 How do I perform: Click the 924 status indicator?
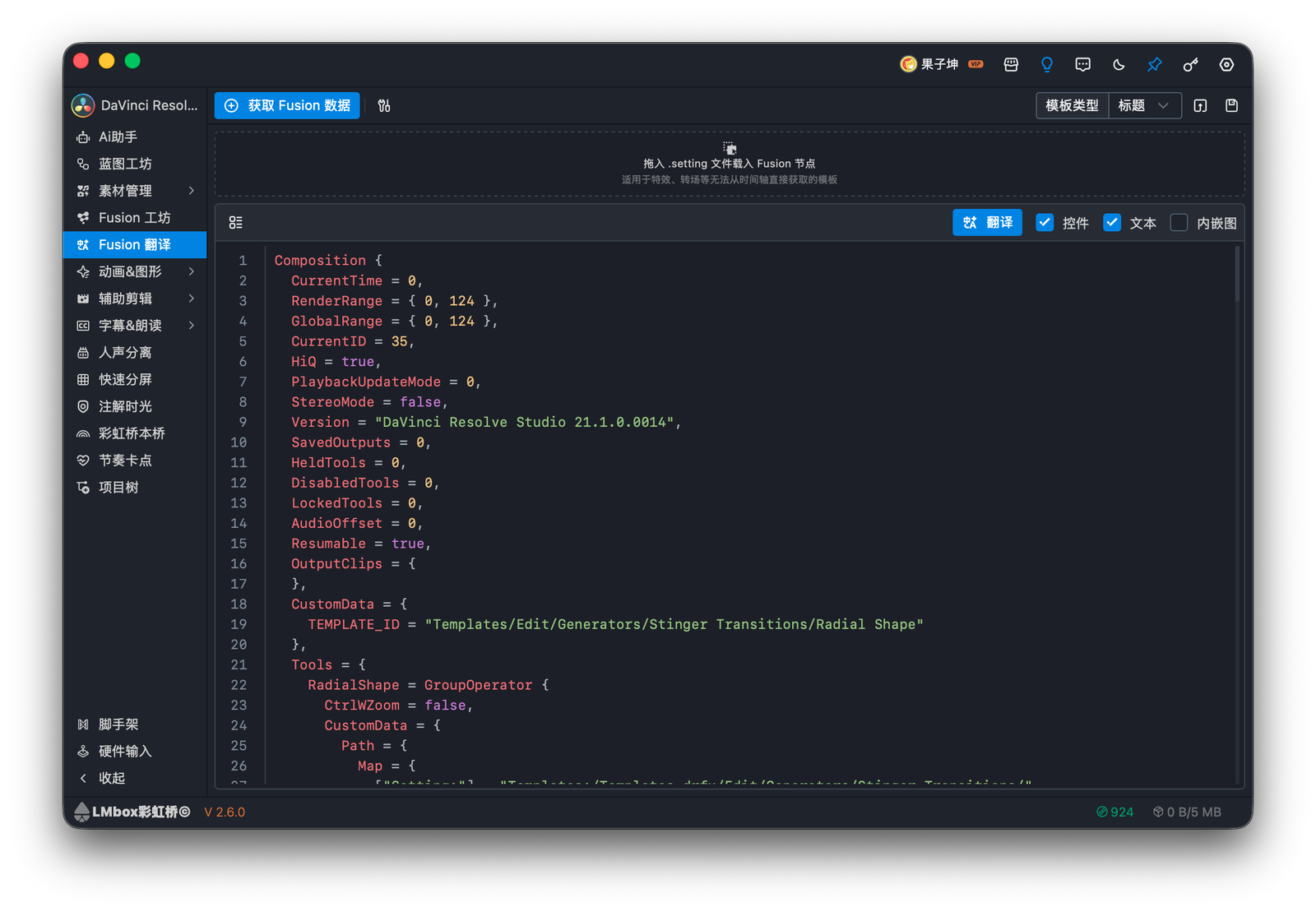click(x=1114, y=812)
